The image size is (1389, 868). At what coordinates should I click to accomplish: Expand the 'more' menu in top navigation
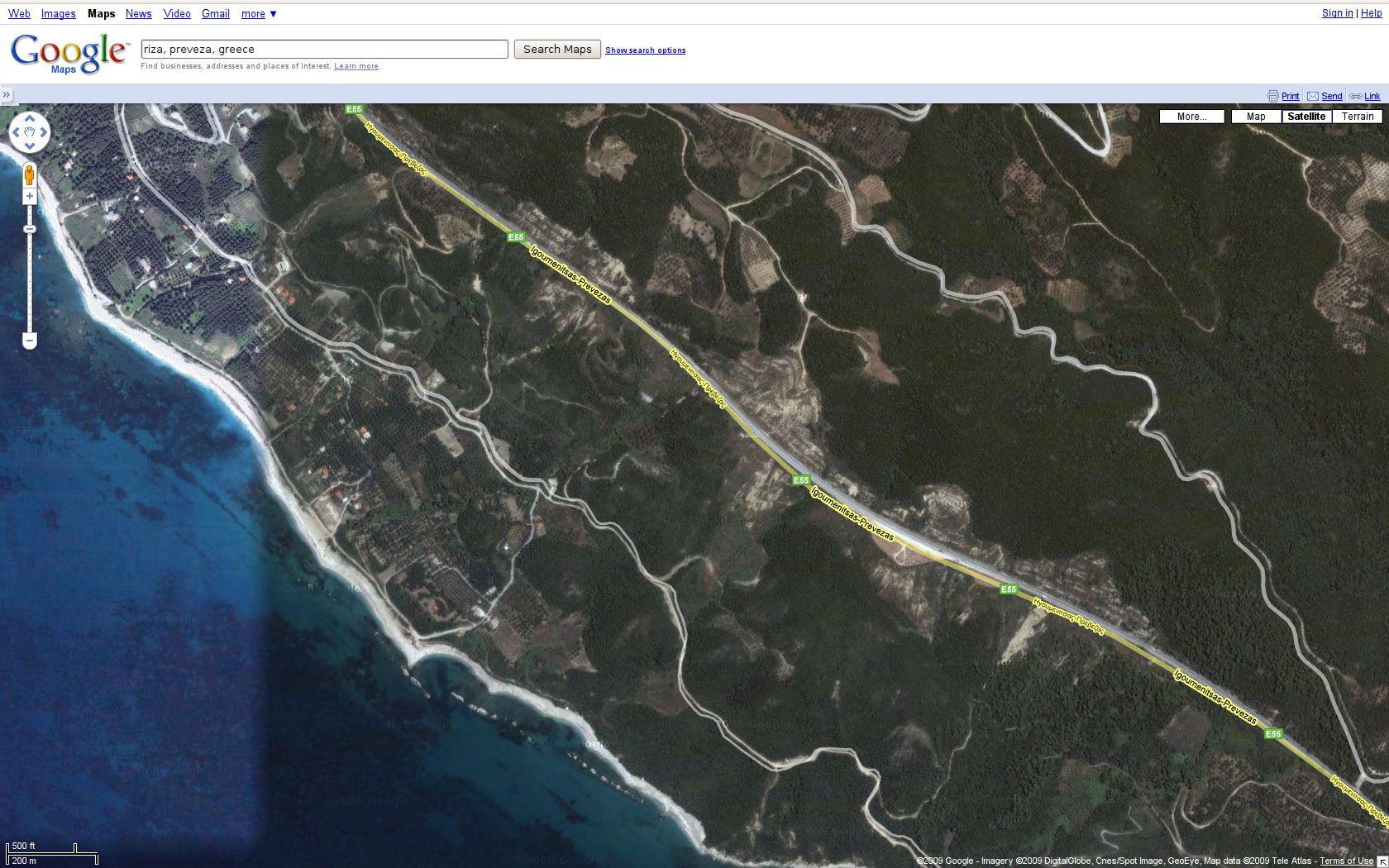pos(259,14)
